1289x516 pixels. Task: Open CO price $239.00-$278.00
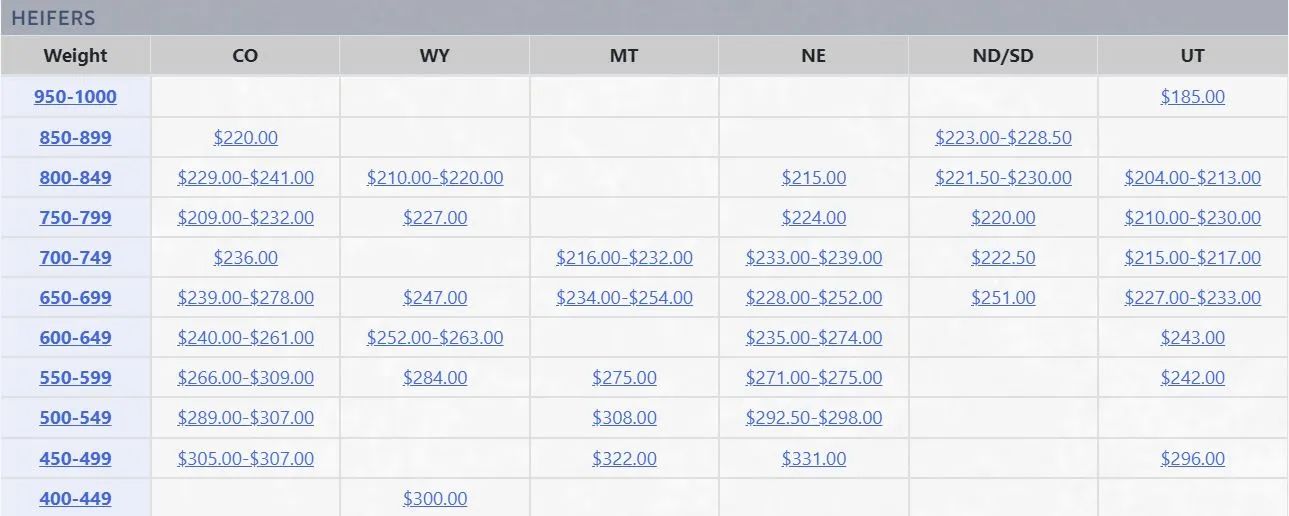coord(245,298)
